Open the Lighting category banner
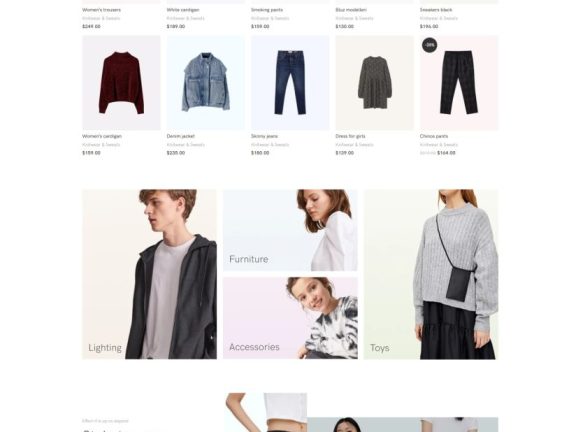Image resolution: width=576 pixels, height=432 pixels. point(150,274)
